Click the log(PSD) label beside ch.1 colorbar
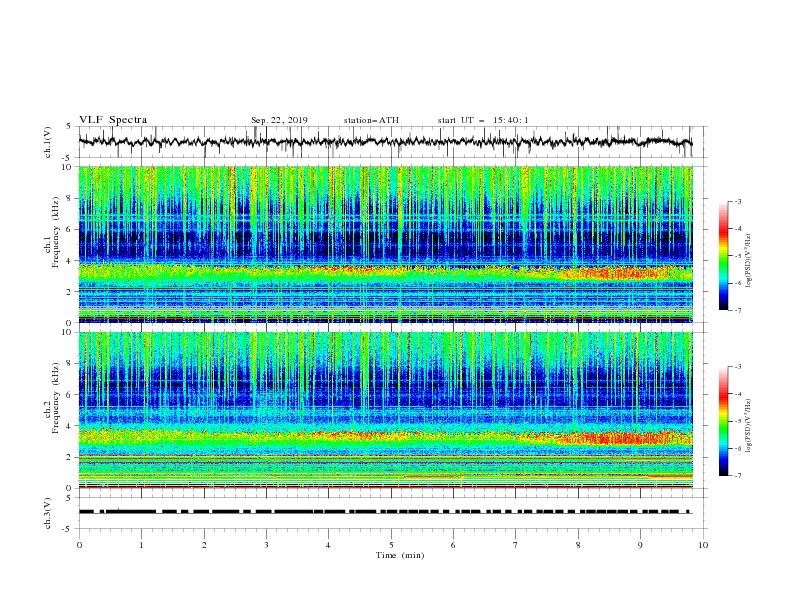Viewport: 792px width, 612px height. point(749,261)
